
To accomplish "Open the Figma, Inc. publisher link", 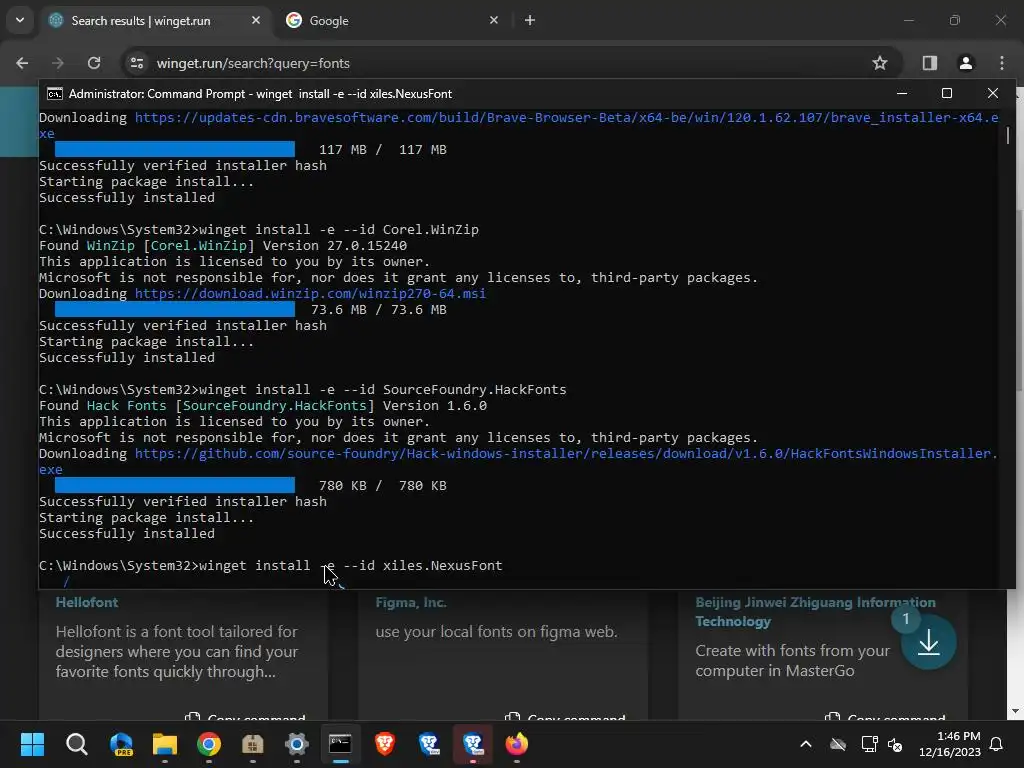I will coord(411,602).
